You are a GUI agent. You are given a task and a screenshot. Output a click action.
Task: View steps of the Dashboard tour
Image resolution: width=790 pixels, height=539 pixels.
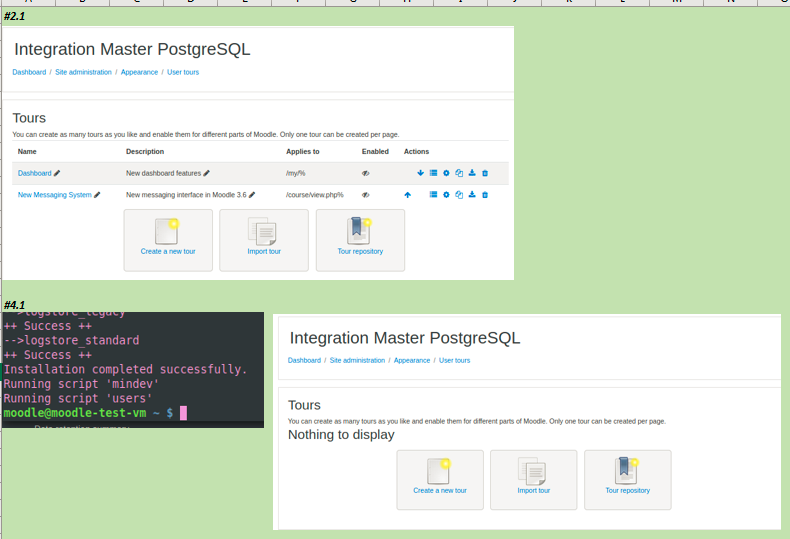(433, 173)
